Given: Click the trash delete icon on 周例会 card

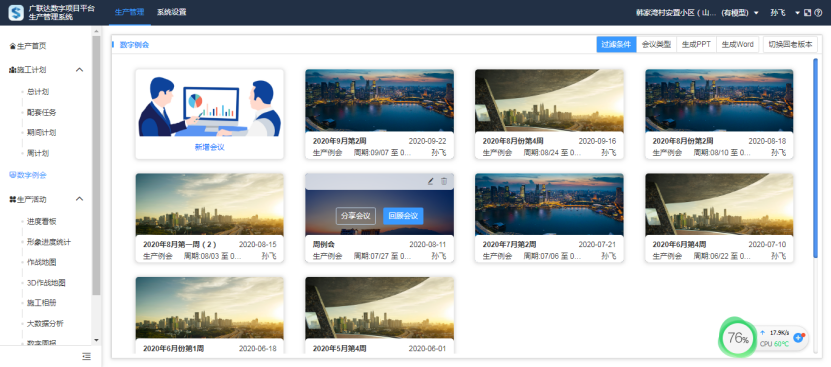Looking at the screenshot, I should click(444, 181).
